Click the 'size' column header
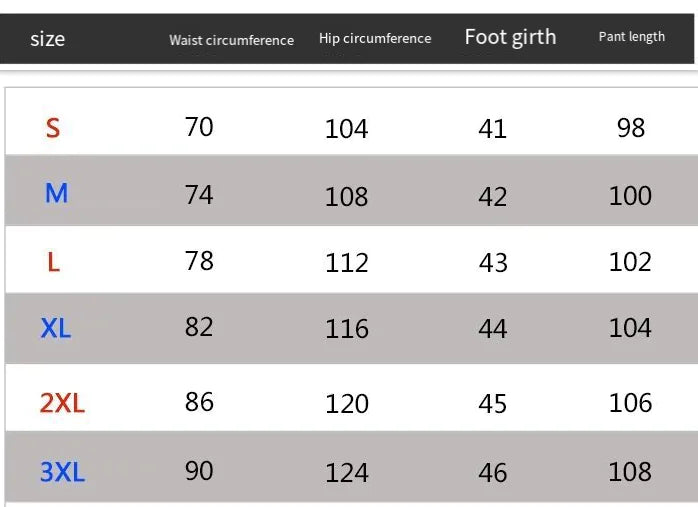698x507 pixels. pos(47,39)
